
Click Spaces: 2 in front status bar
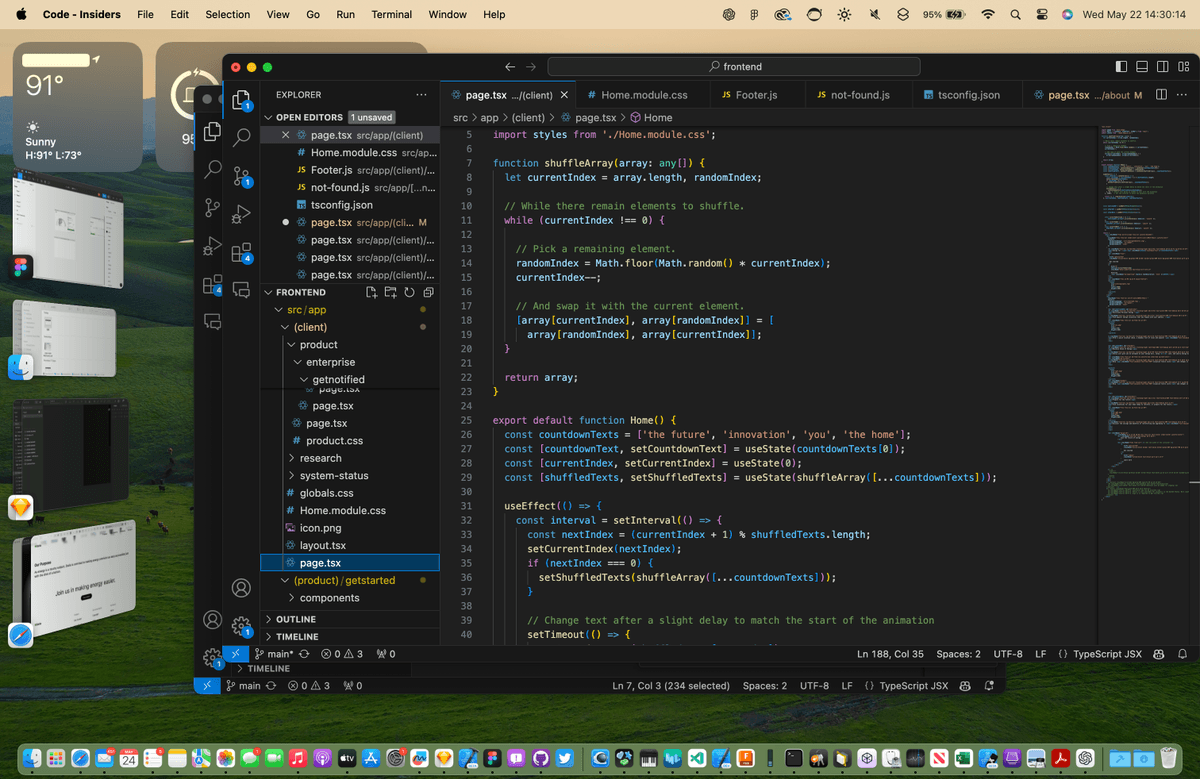tap(958, 654)
